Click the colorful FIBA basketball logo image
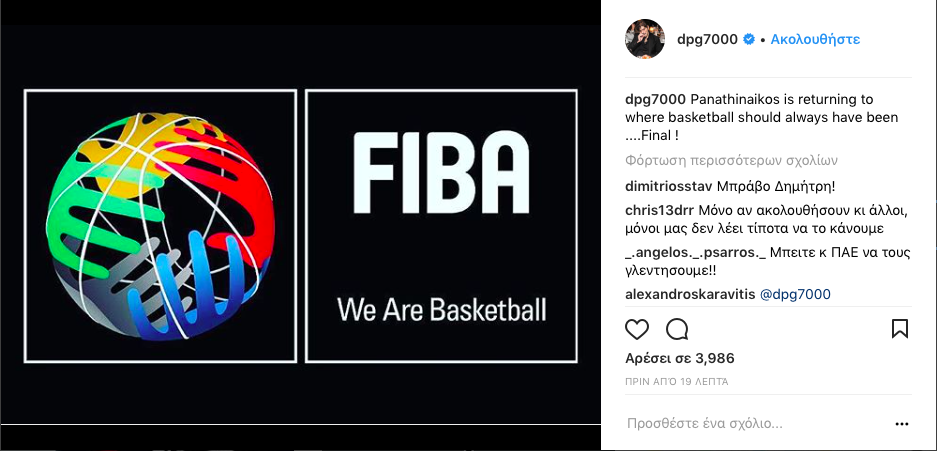The image size is (937, 451). pyautogui.click(x=160, y=226)
